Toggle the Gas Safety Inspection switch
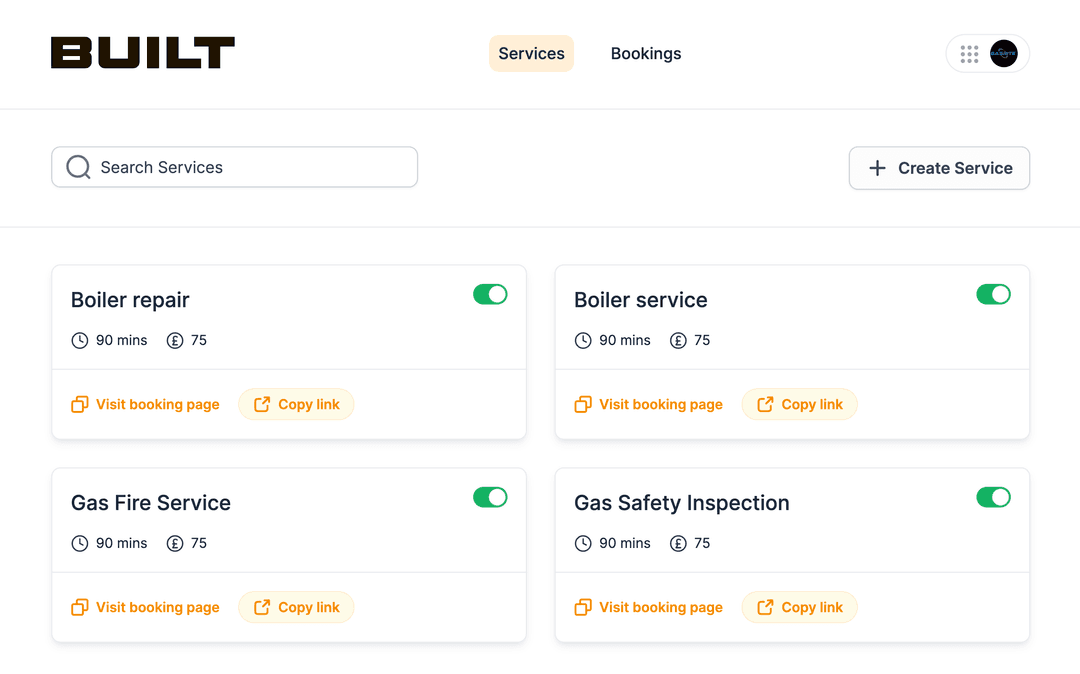The width and height of the screenshot is (1080, 674). click(x=993, y=497)
